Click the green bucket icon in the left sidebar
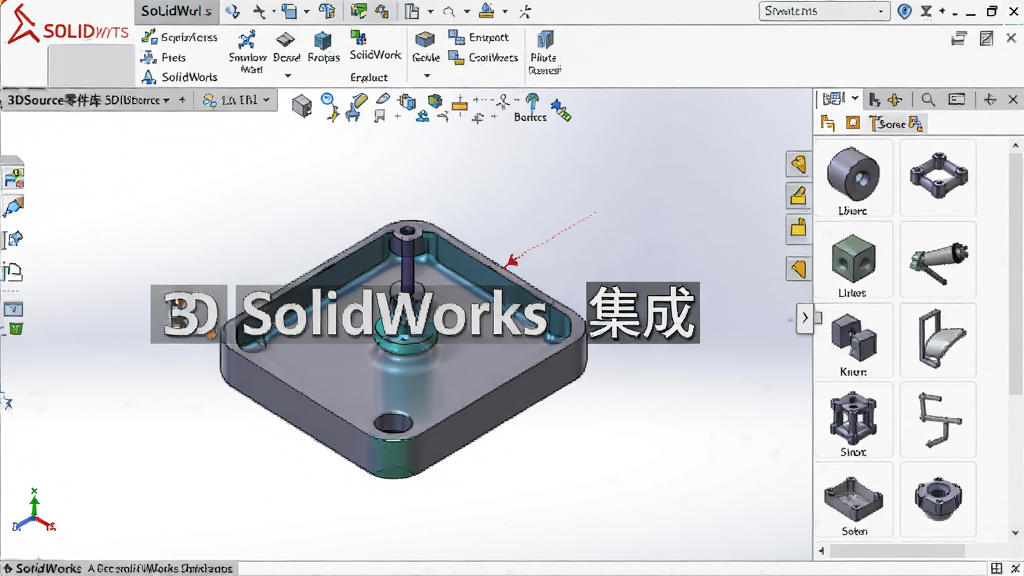 [x=16, y=328]
